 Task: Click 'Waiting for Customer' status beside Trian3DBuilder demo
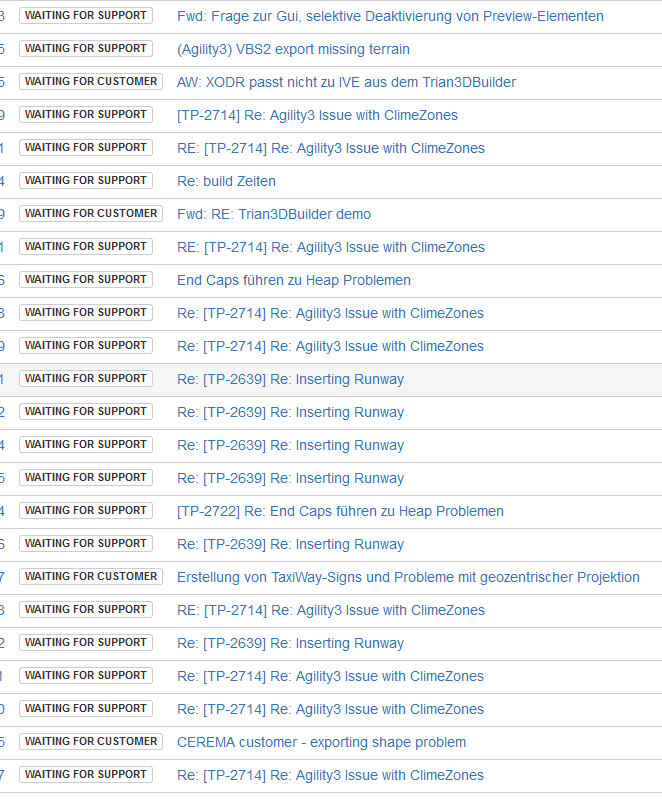(x=91, y=214)
